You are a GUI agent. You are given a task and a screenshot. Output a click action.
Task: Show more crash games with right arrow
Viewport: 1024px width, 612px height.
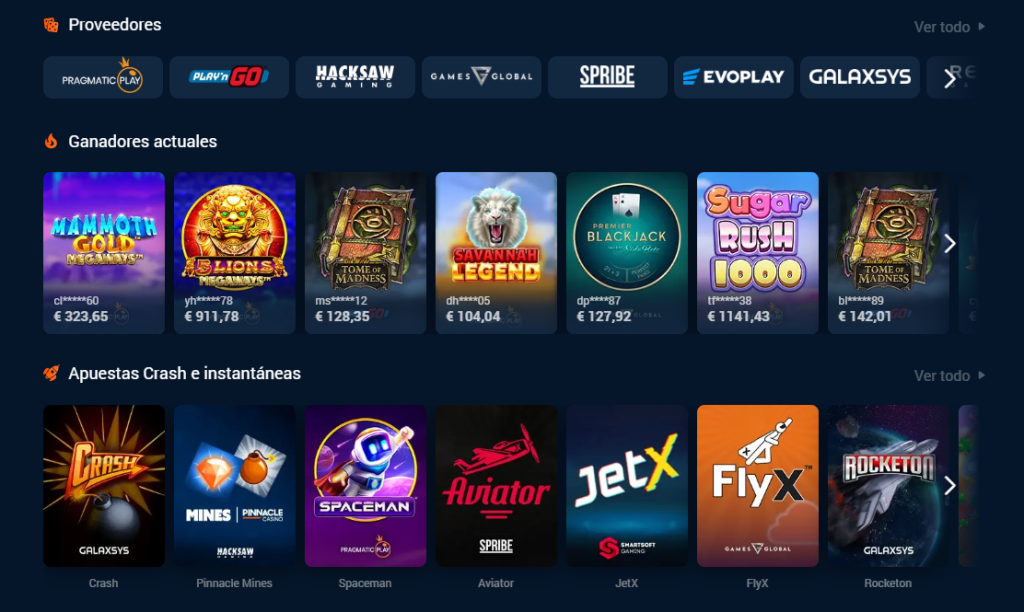[x=950, y=485]
